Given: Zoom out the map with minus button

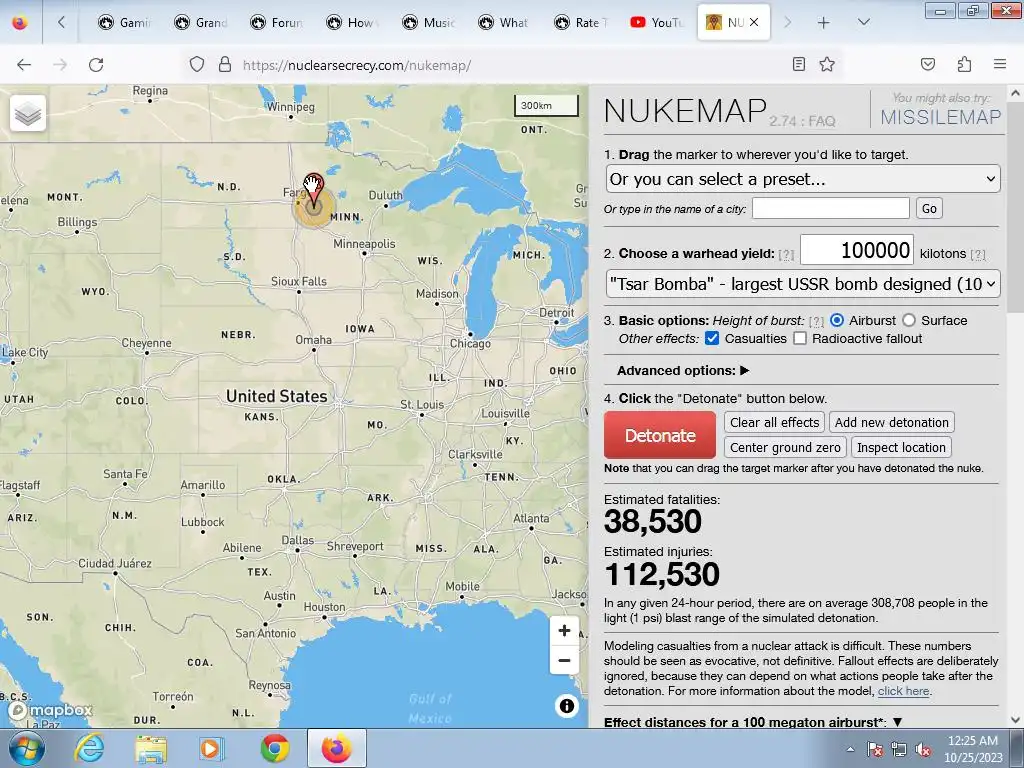Looking at the screenshot, I should click(x=564, y=660).
